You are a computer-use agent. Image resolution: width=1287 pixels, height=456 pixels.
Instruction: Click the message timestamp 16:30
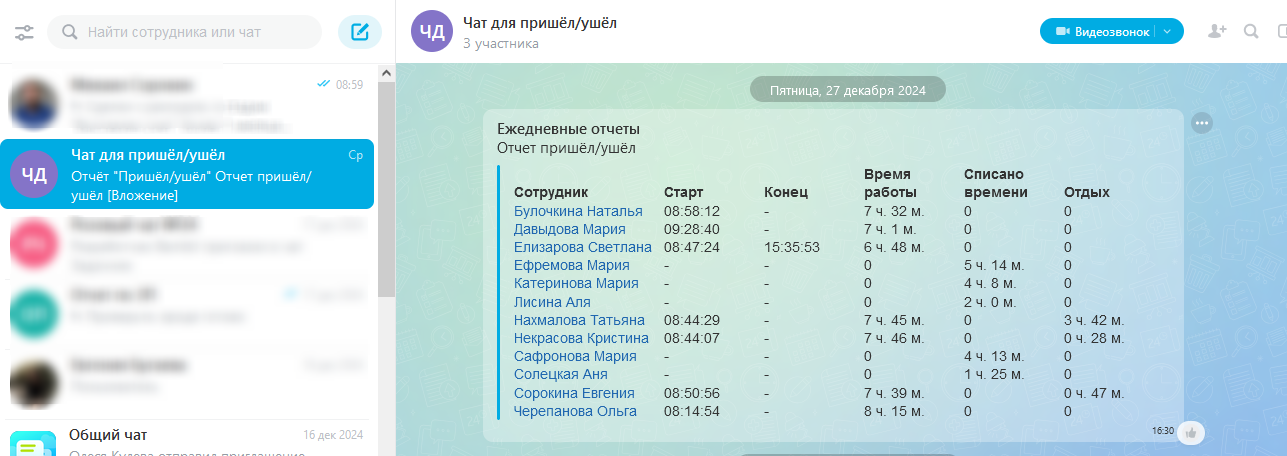click(1163, 431)
